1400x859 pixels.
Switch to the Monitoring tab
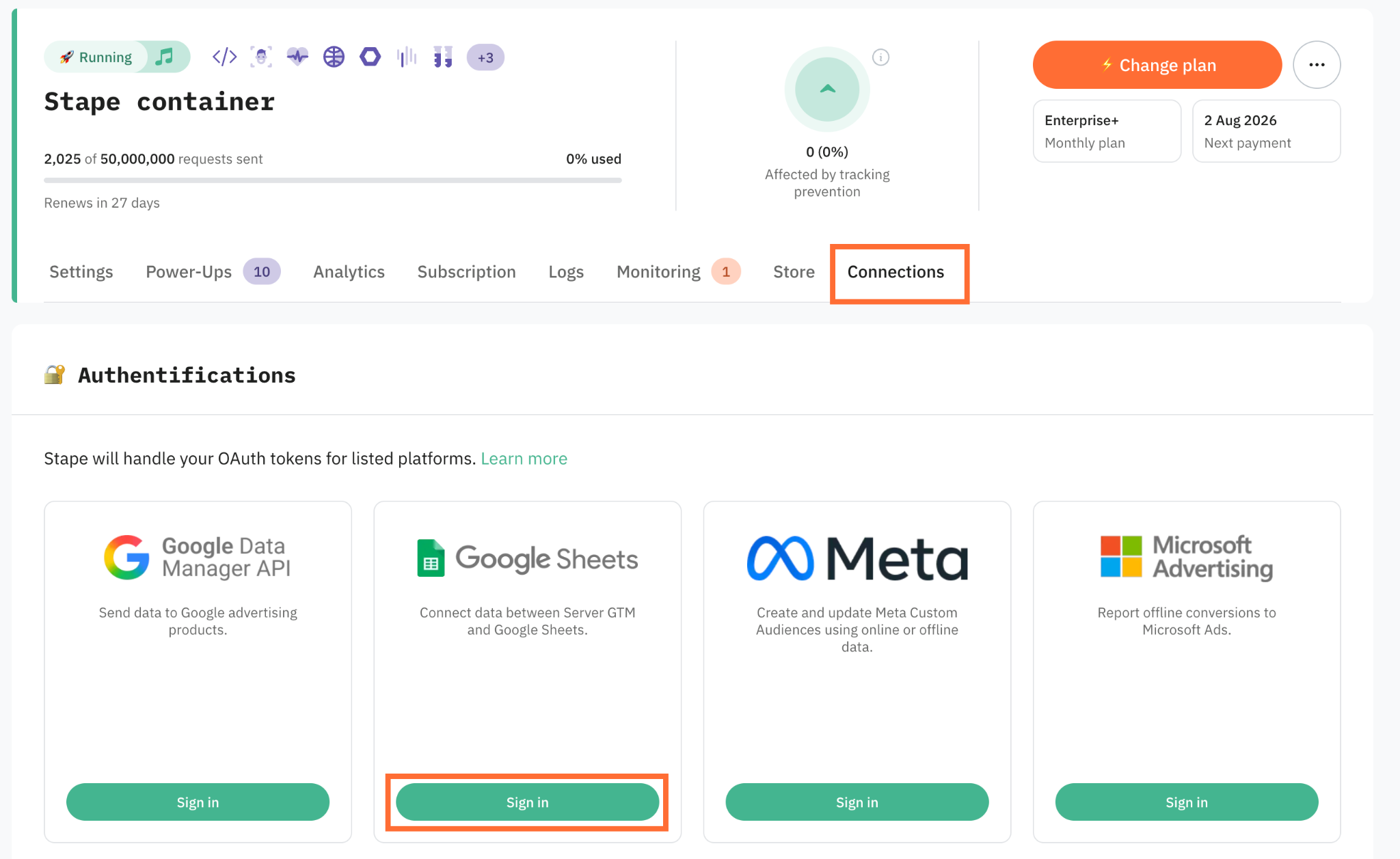click(x=679, y=272)
